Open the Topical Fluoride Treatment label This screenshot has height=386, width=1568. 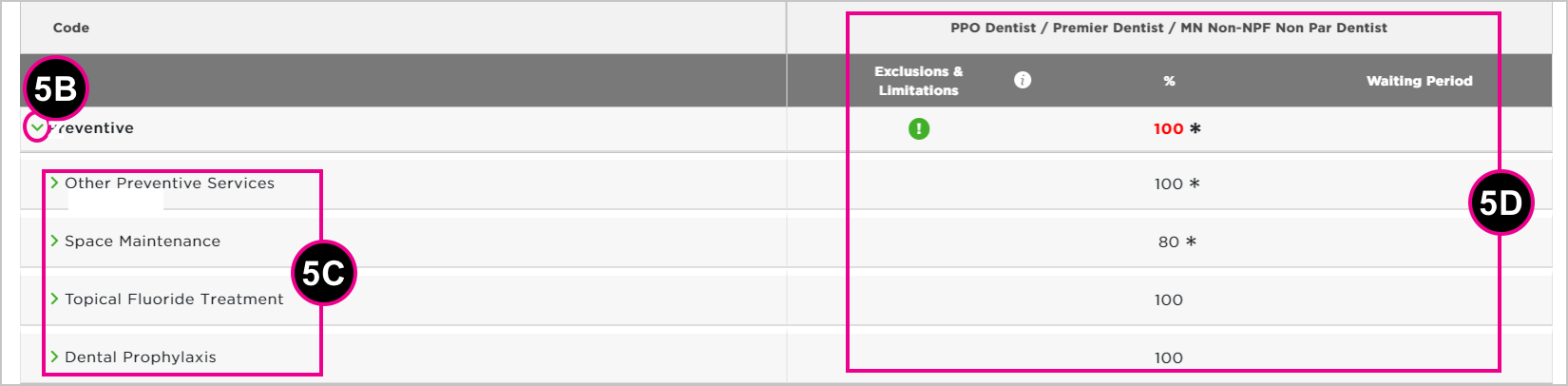(174, 299)
